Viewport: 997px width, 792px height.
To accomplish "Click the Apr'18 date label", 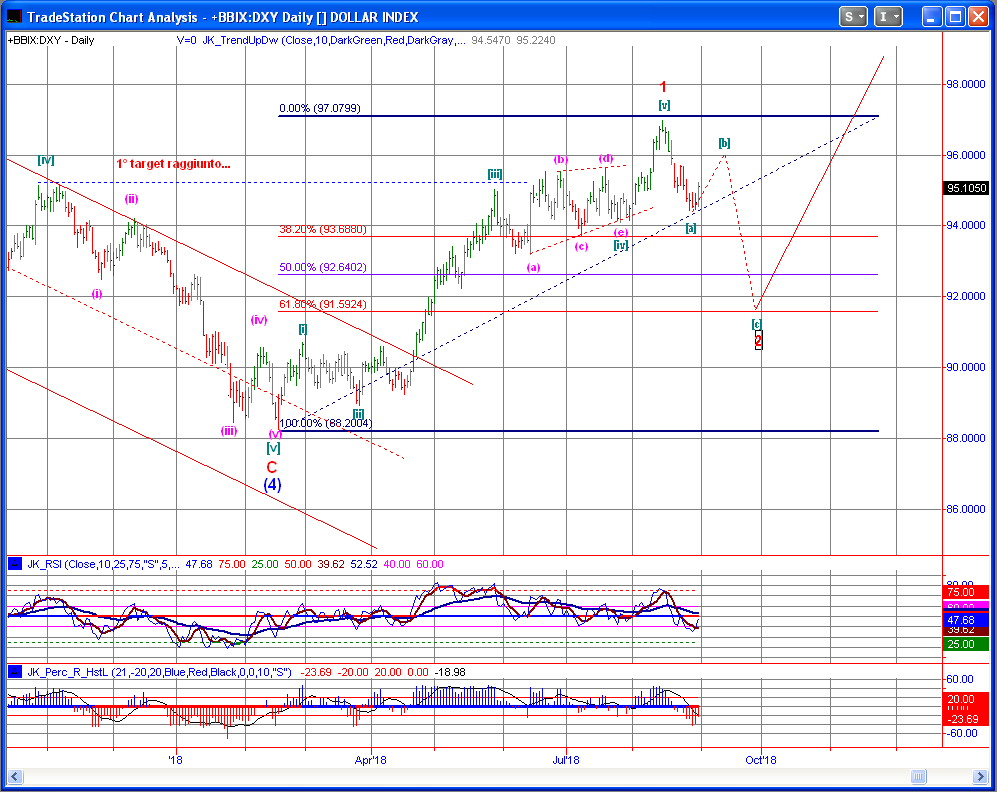I will coord(371,760).
